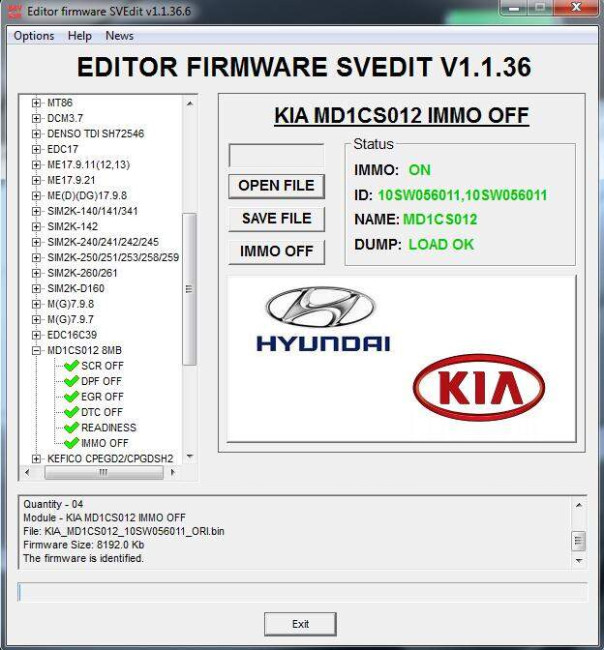Select DPF OFF tree item

[x=101, y=381]
